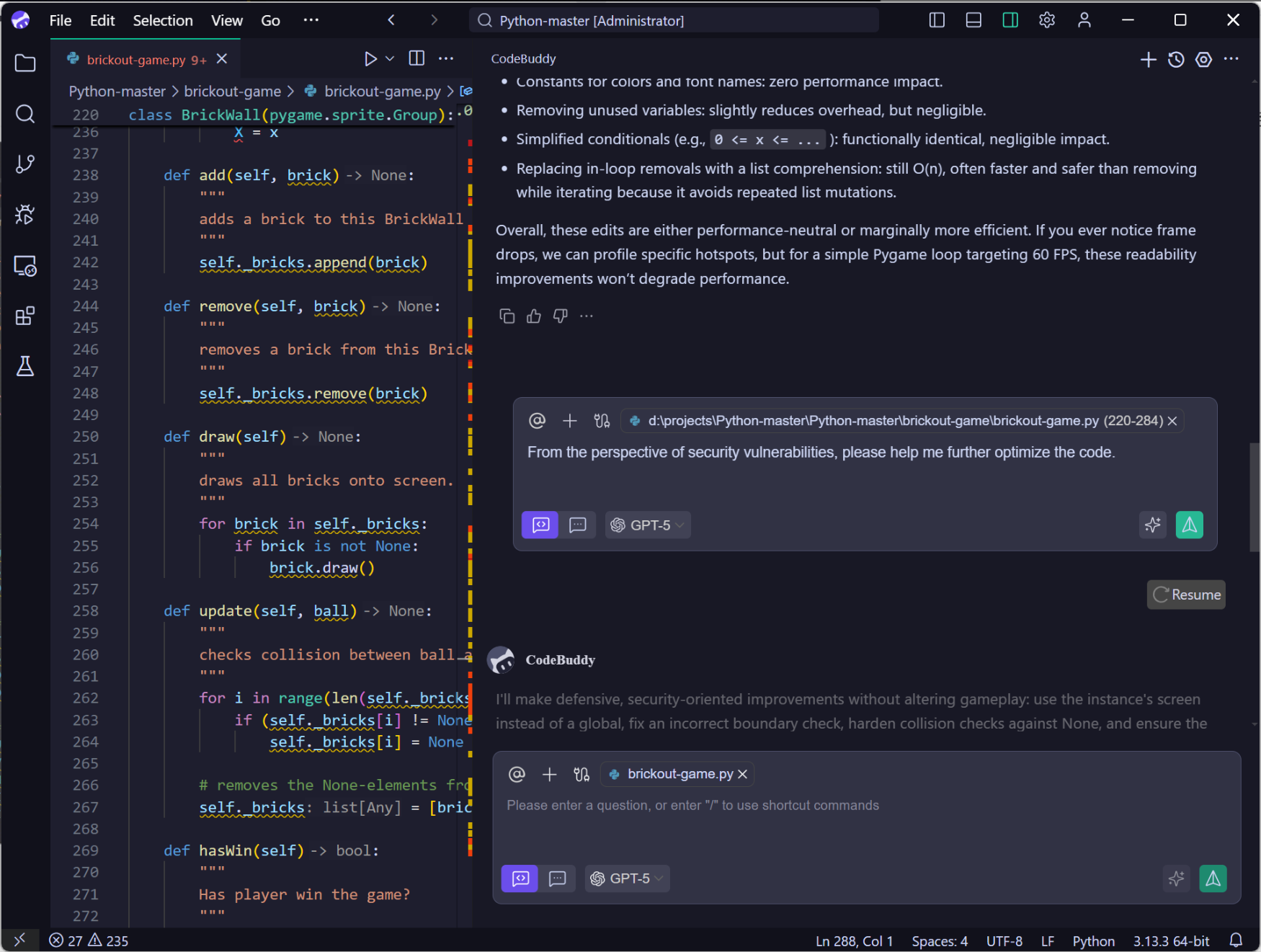Open more actions under the response
1261x952 pixels.
pyautogui.click(x=586, y=316)
